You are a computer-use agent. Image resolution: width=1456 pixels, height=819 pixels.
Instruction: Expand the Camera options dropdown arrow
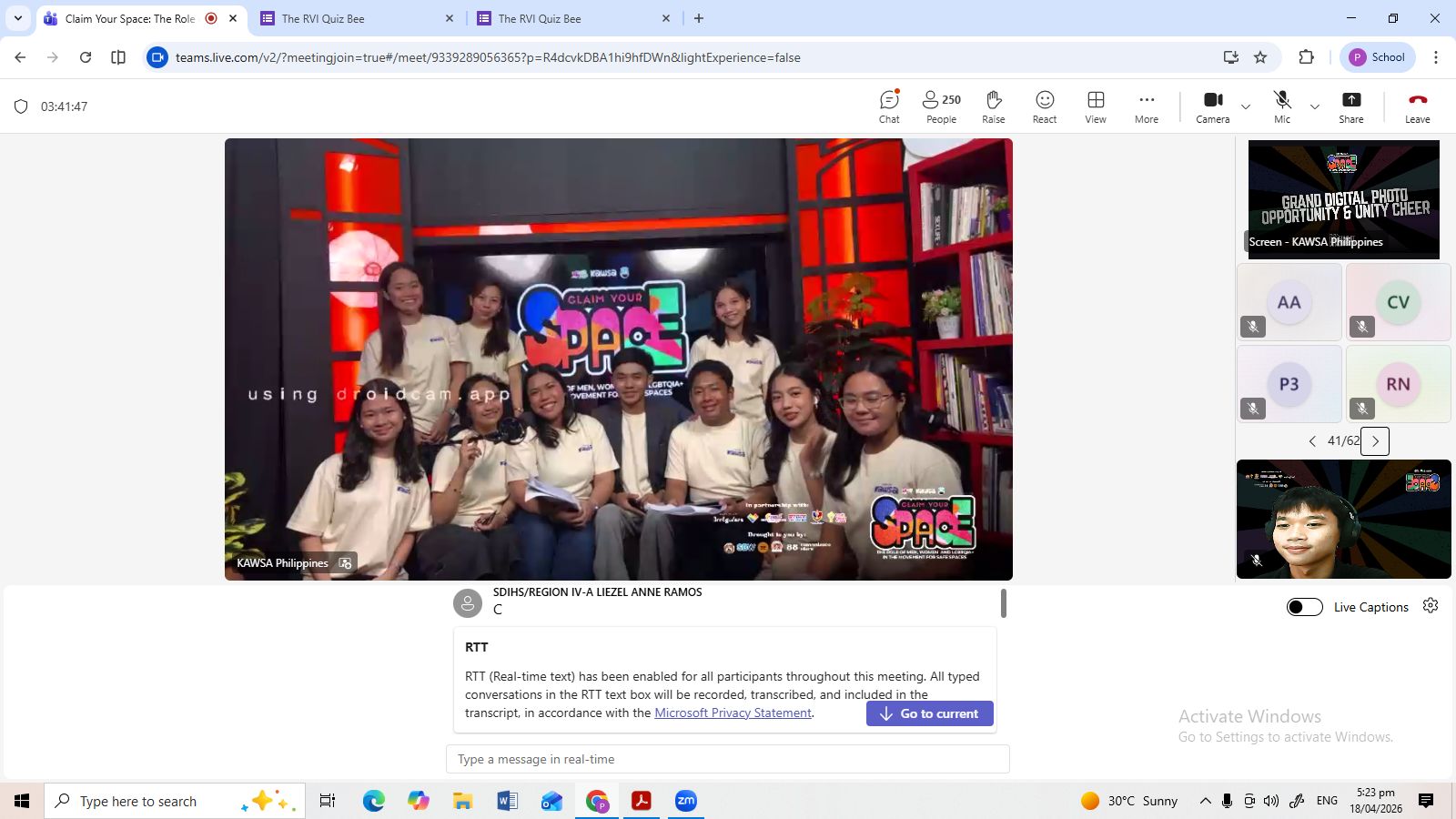click(1246, 106)
